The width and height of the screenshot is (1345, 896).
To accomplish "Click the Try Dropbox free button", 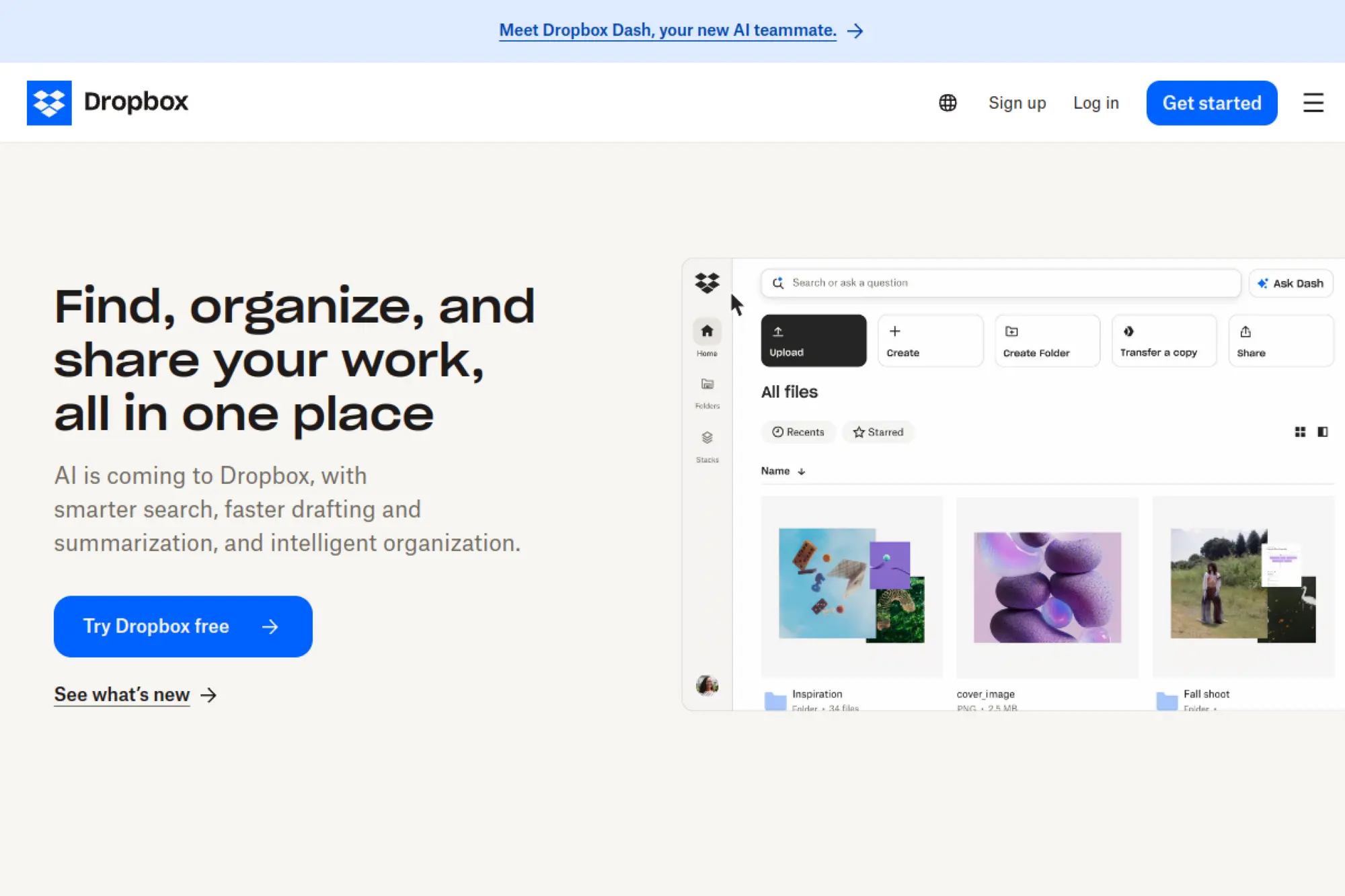I will pyautogui.click(x=182, y=626).
